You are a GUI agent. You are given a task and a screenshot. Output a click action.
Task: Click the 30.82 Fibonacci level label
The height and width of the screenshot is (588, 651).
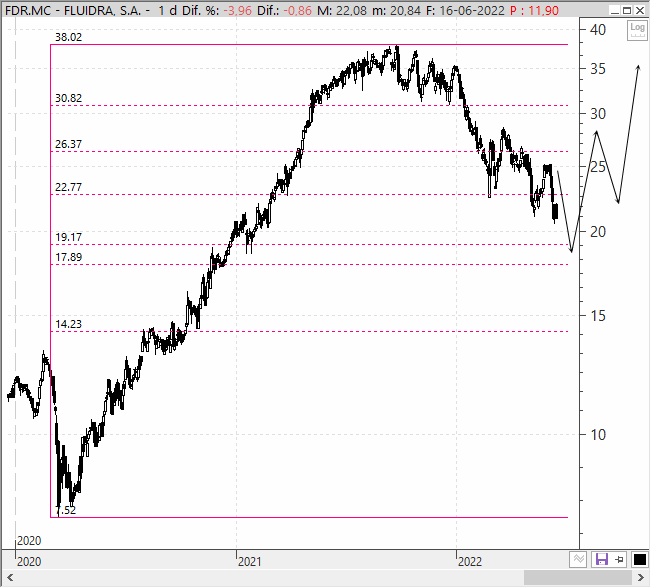click(69, 98)
